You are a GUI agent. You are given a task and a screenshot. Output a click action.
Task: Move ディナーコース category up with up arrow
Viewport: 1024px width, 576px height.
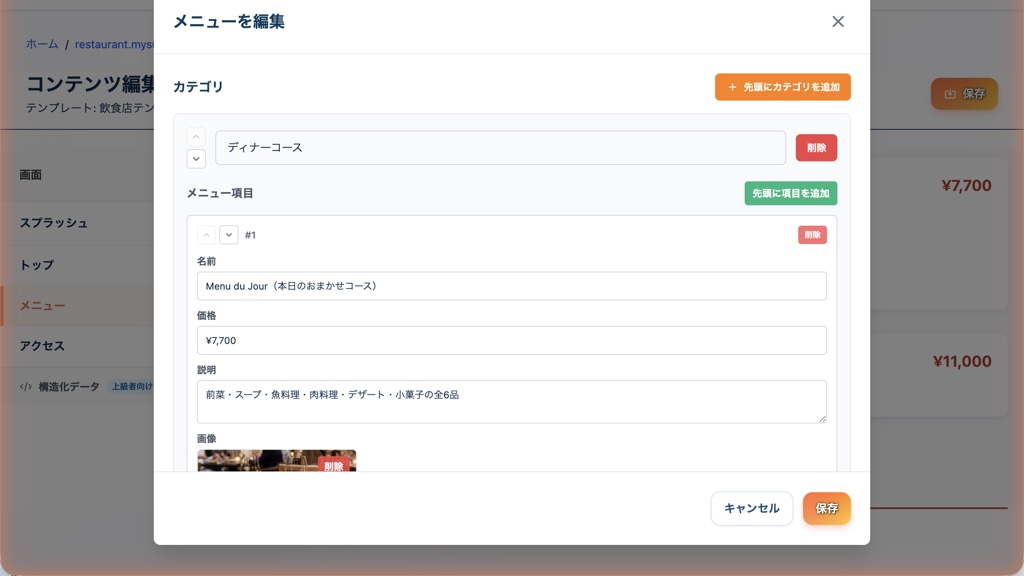(x=195, y=135)
